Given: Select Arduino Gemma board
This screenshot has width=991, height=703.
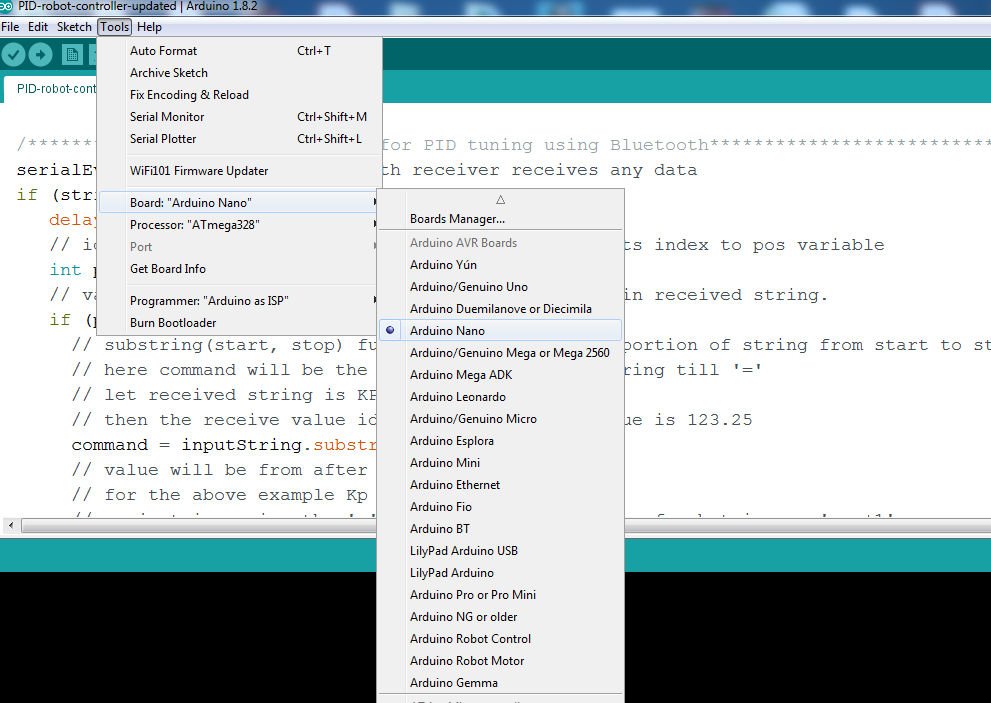Looking at the screenshot, I should coord(501,683).
